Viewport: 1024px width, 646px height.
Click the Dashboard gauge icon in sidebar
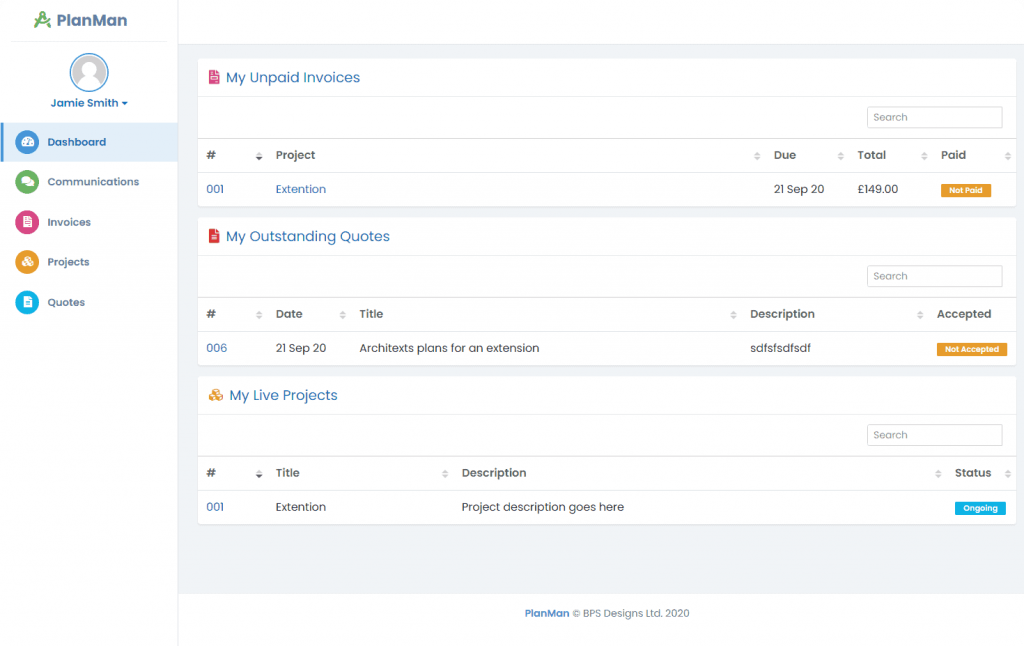[x=27, y=142]
